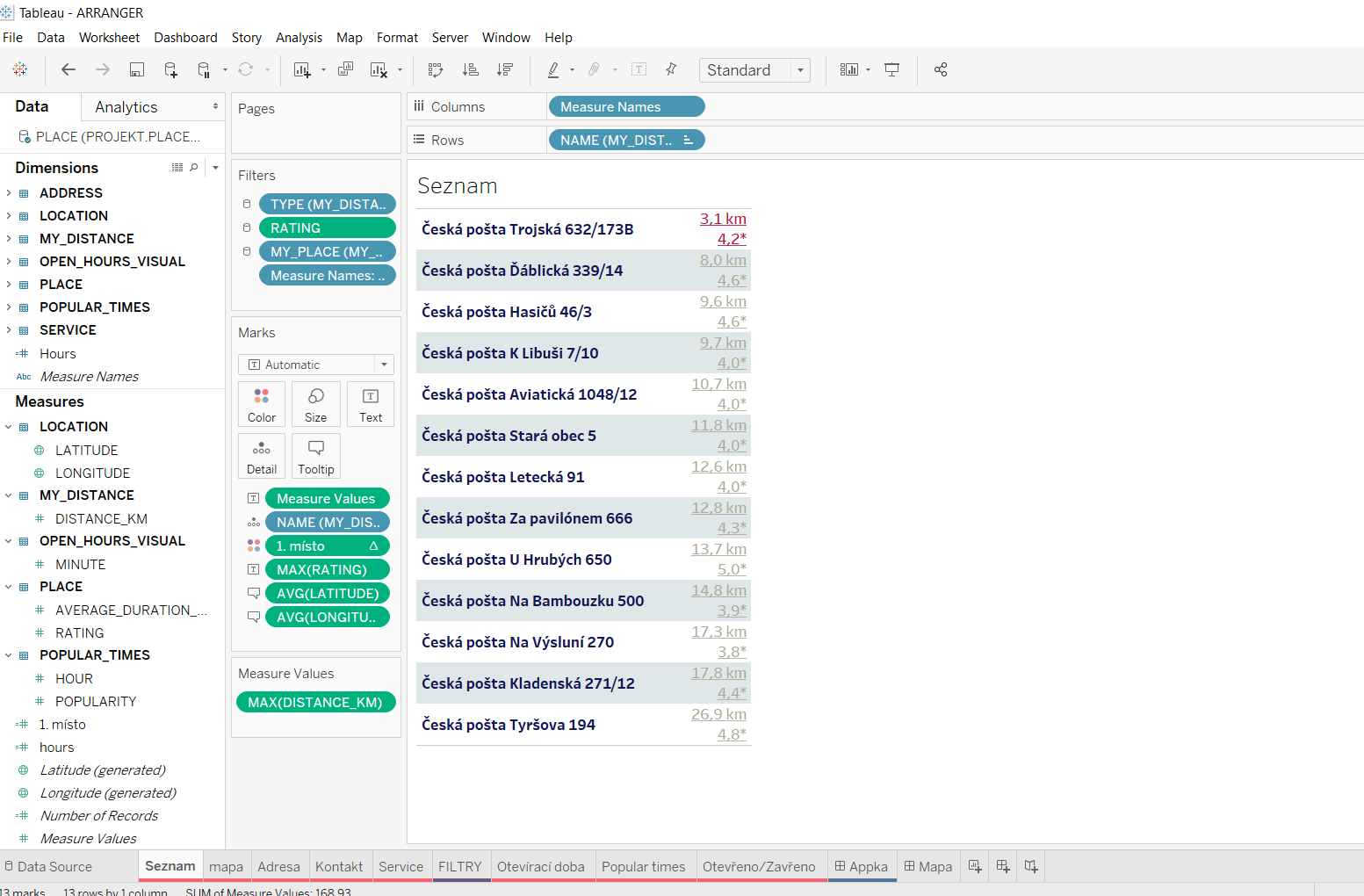
Task: Click the Redo forward arrow
Action: tap(103, 69)
